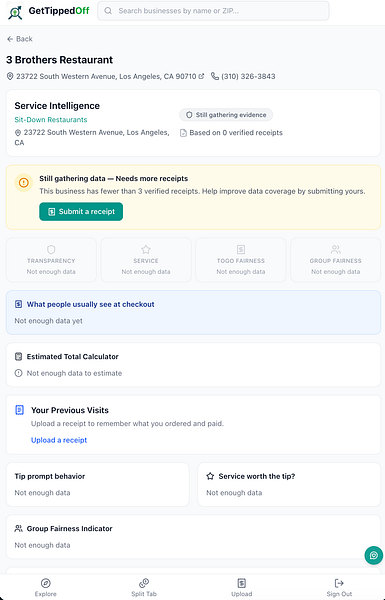The image size is (385, 600).
Task: Open the floating chat support icon
Action: click(x=374, y=555)
